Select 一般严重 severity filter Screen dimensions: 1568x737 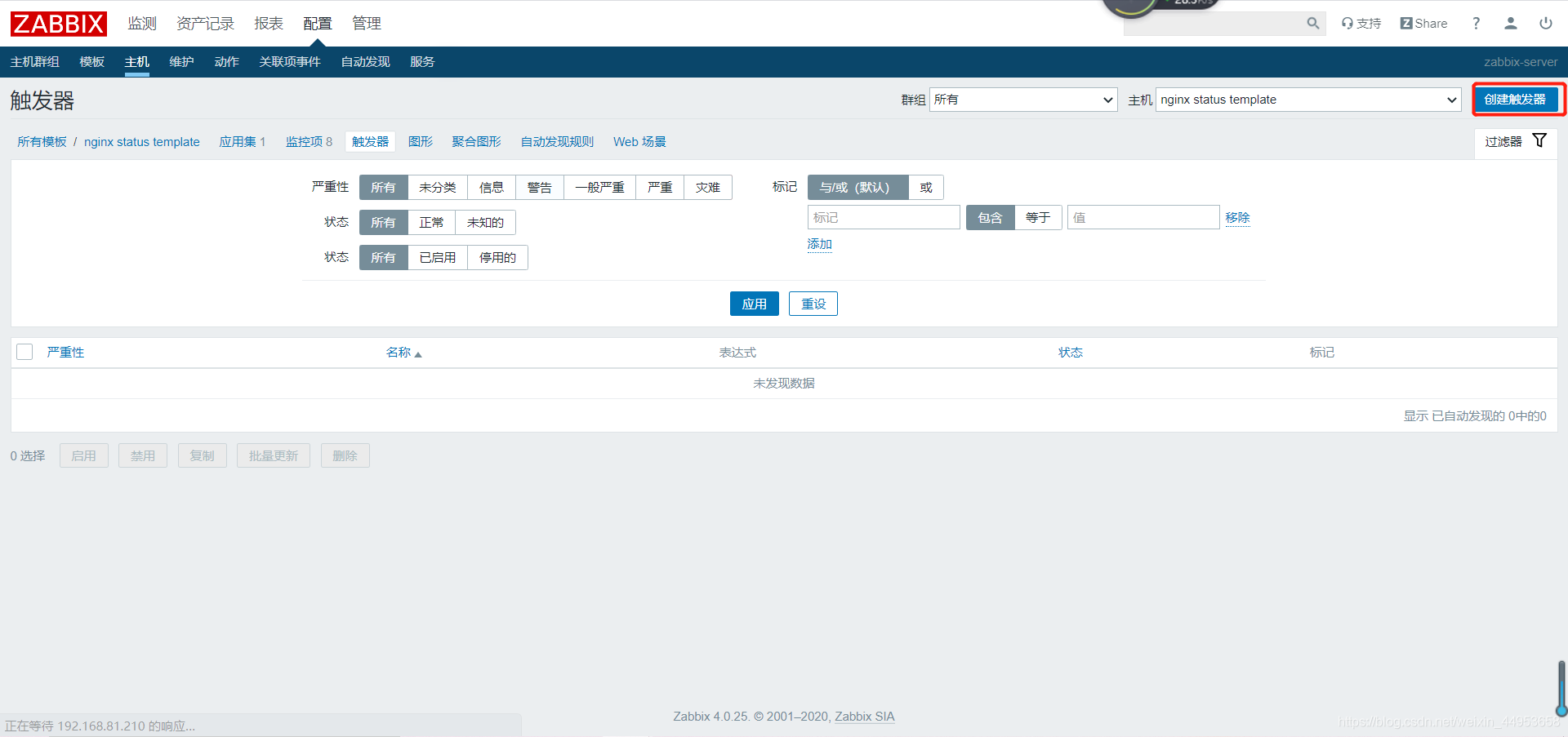pyautogui.click(x=600, y=188)
